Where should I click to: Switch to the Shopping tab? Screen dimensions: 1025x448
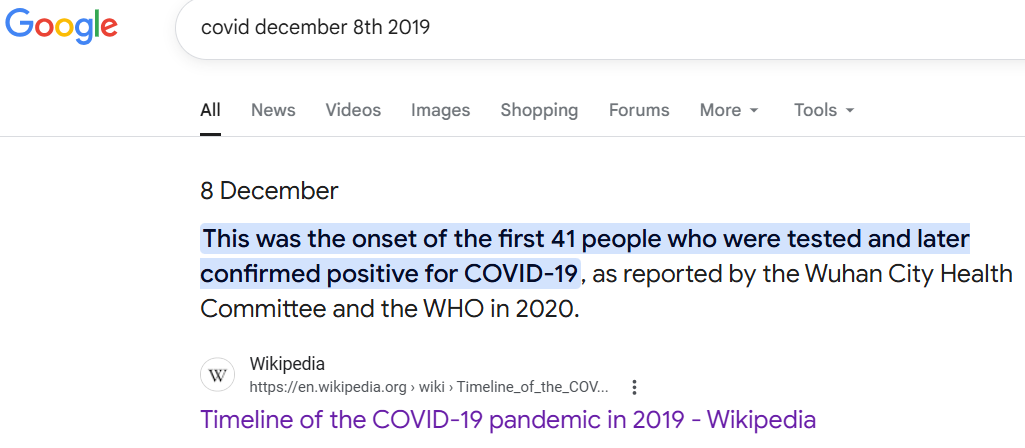pyautogui.click(x=539, y=110)
